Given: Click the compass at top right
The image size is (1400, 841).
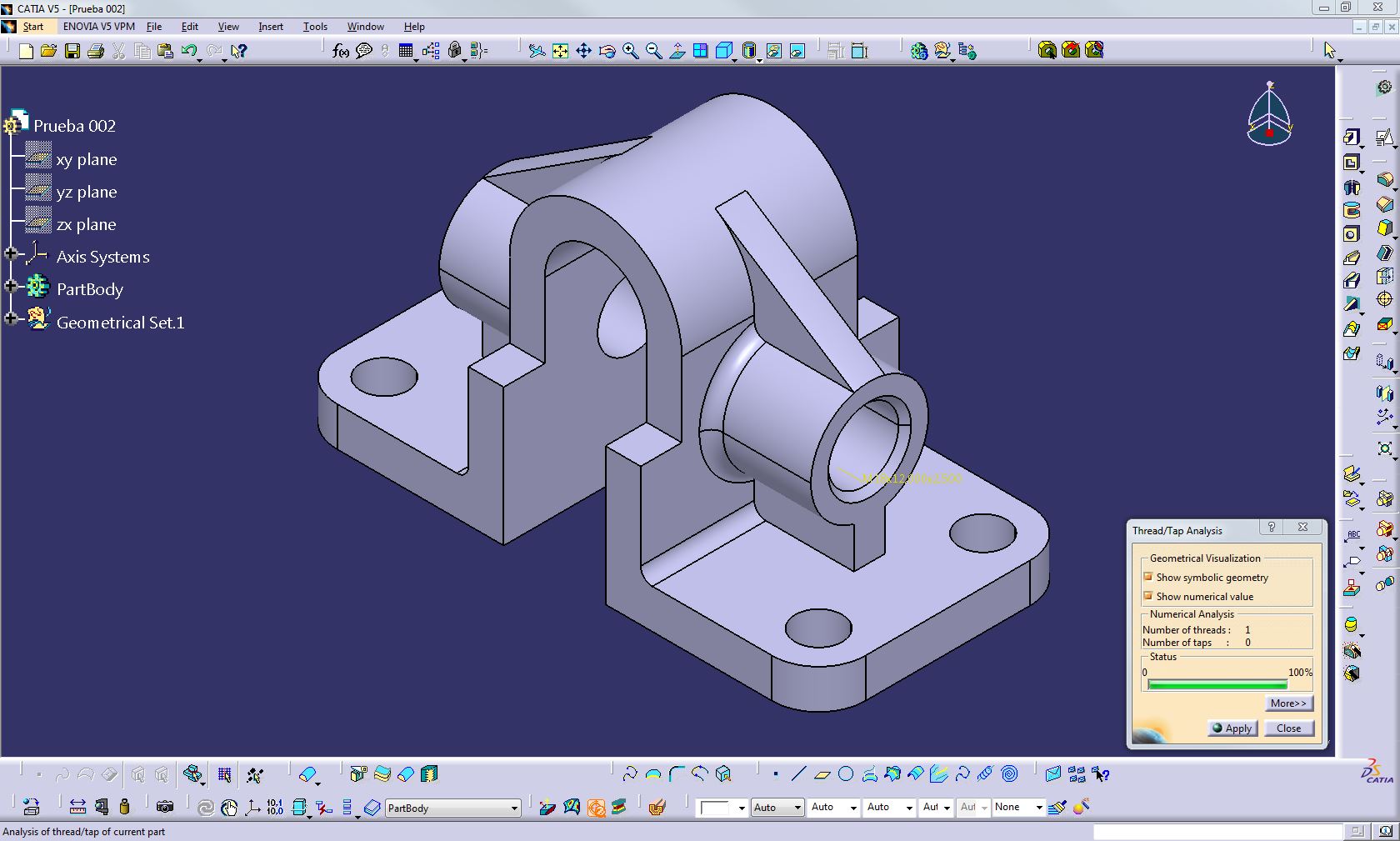Looking at the screenshot, I should 1269,113.
